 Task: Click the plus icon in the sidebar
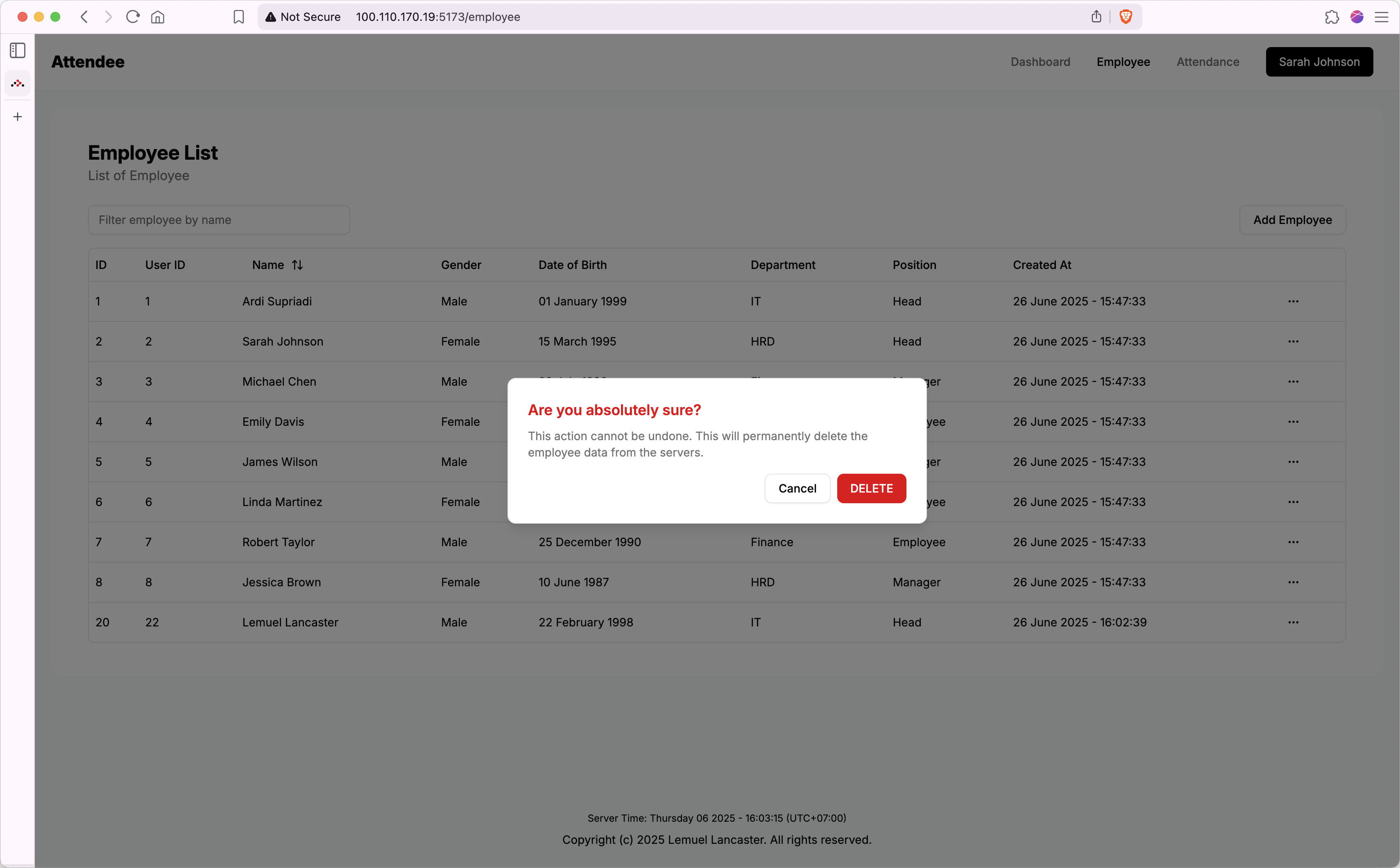(17, 117)
